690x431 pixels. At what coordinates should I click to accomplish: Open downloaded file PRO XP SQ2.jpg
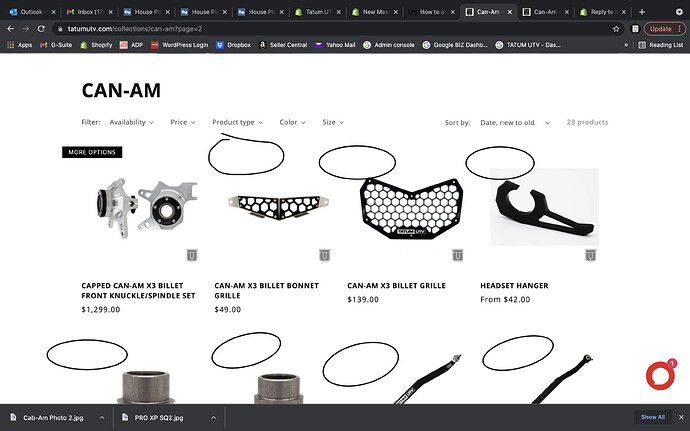point(158,417)
